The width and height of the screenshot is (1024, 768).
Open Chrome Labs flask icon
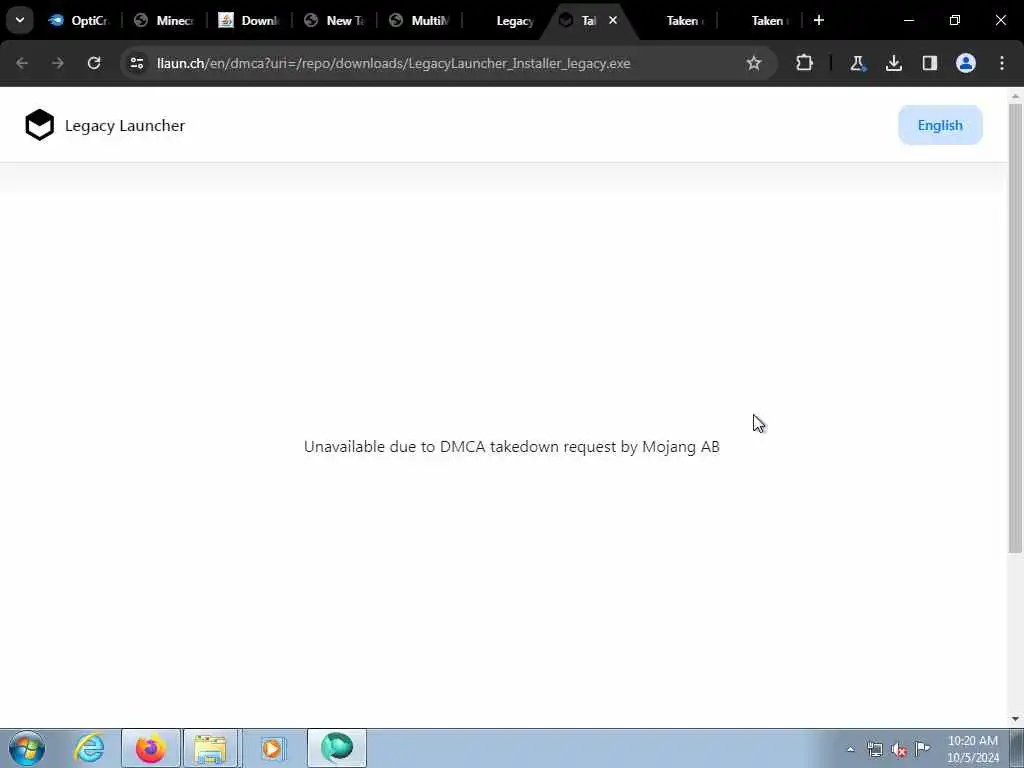point(857,63)
